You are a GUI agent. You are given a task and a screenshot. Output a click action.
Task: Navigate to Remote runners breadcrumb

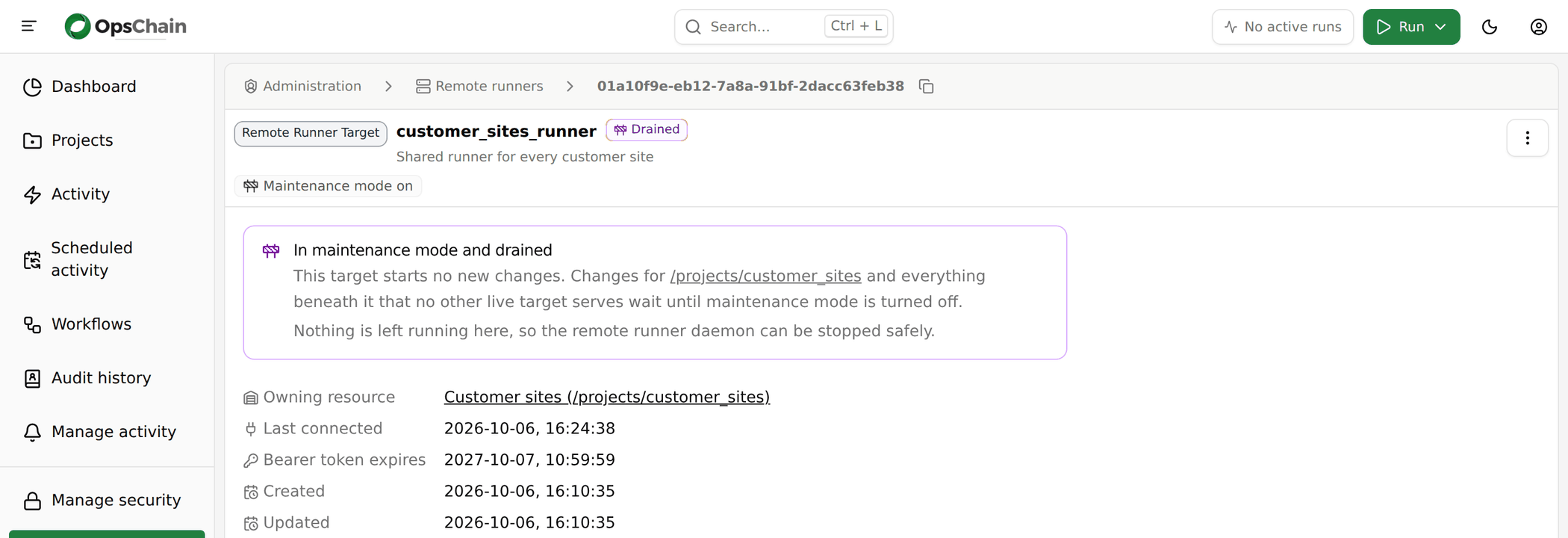coord(479,87)
